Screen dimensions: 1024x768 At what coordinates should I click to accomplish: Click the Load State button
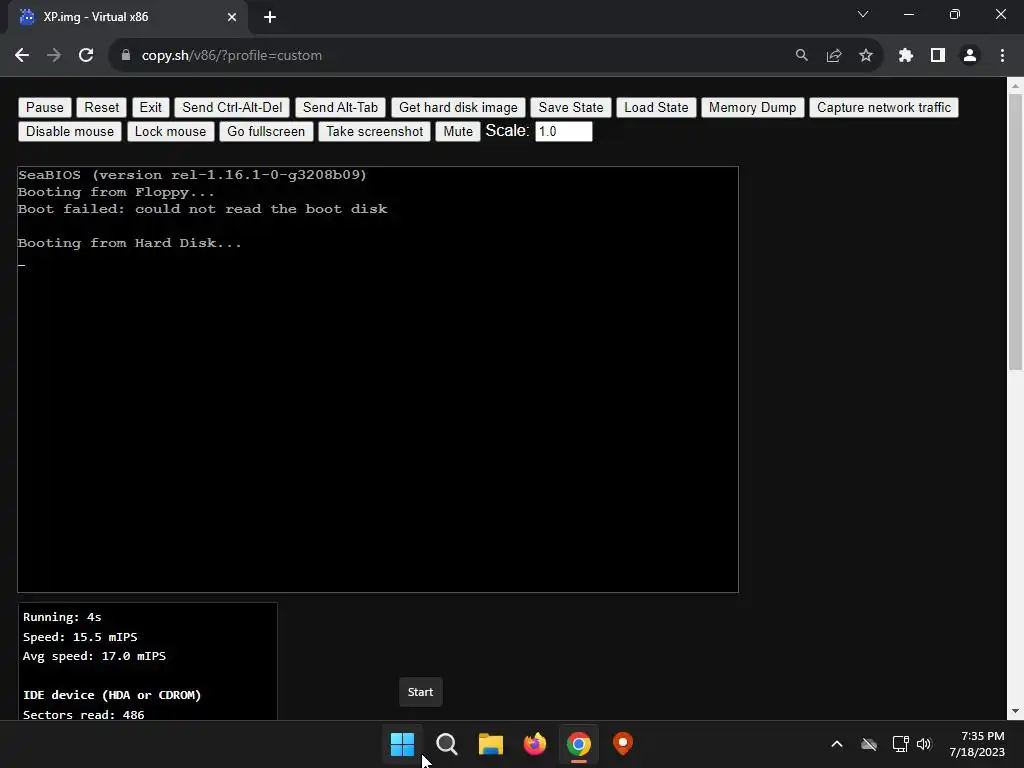click(656, 107)
